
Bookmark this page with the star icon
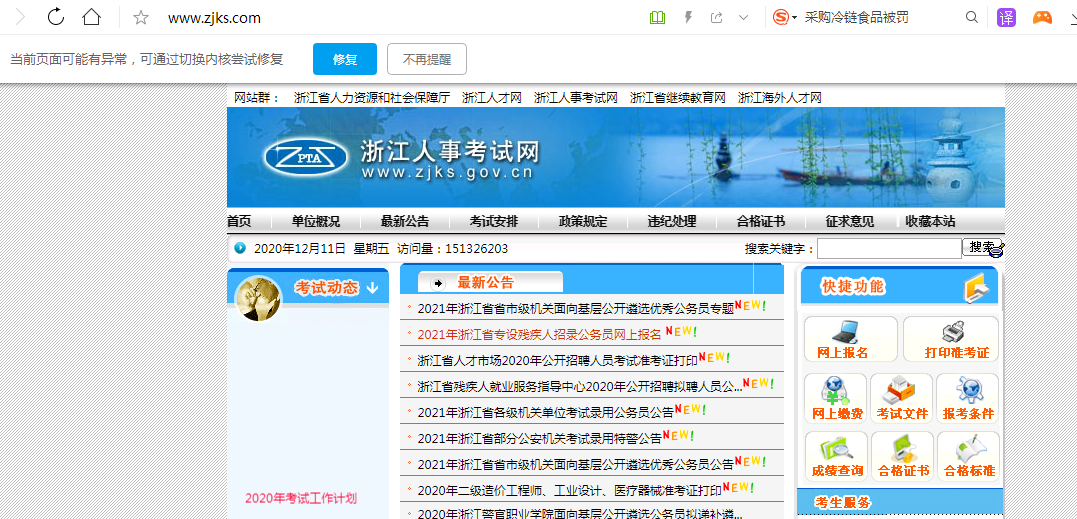[x=141, y=18]
